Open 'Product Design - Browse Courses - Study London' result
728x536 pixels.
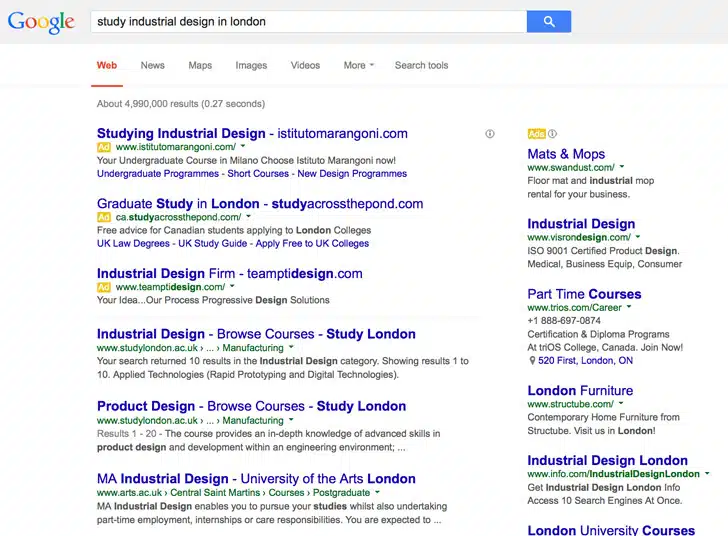click(252, 406)
